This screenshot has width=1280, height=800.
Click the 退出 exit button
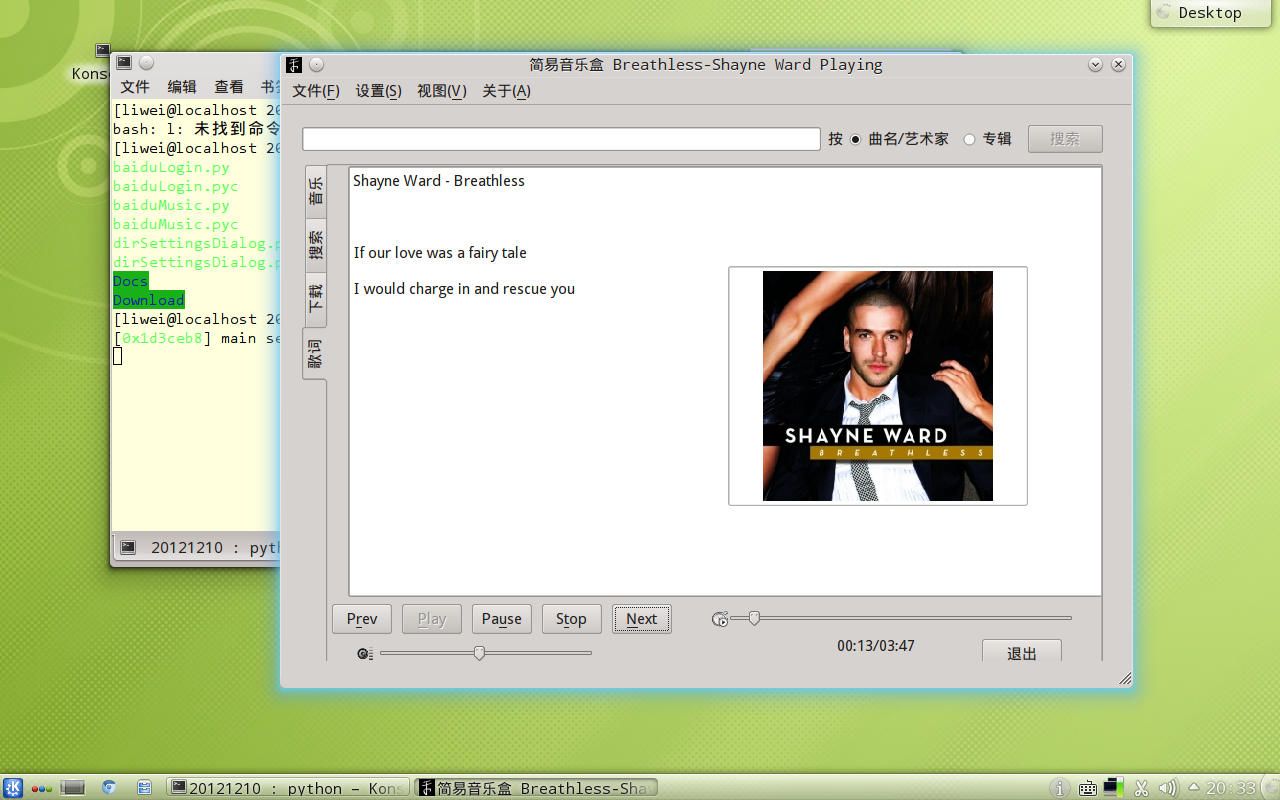pos(1022,651)
